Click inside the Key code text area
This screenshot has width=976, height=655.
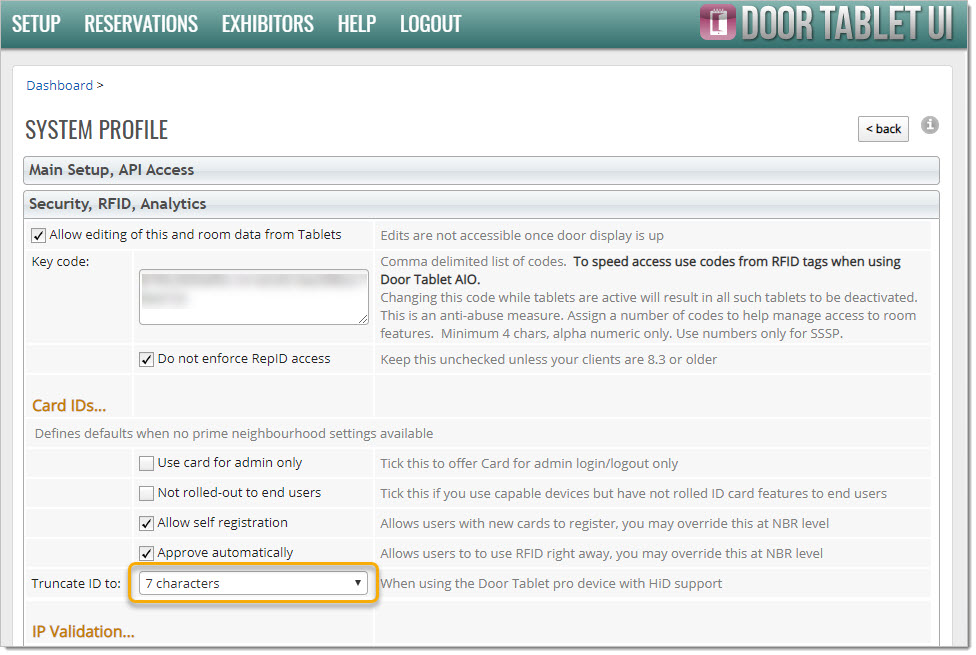pyautogui.click(x=253, y=296)
